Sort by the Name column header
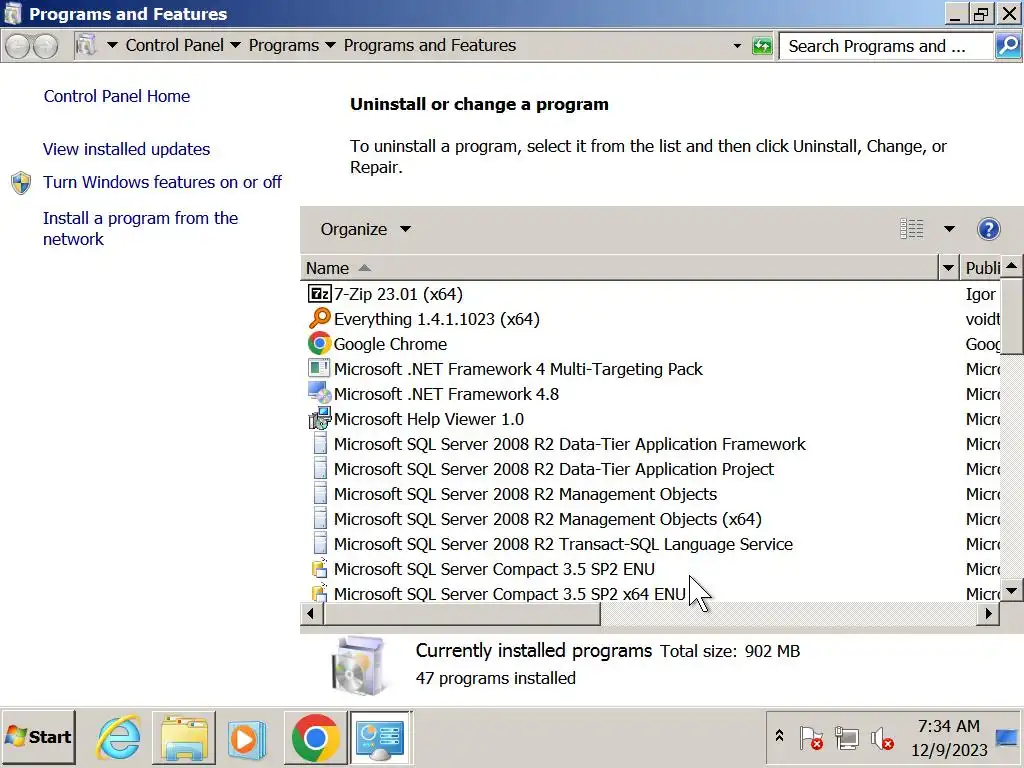 coord(620,268)
